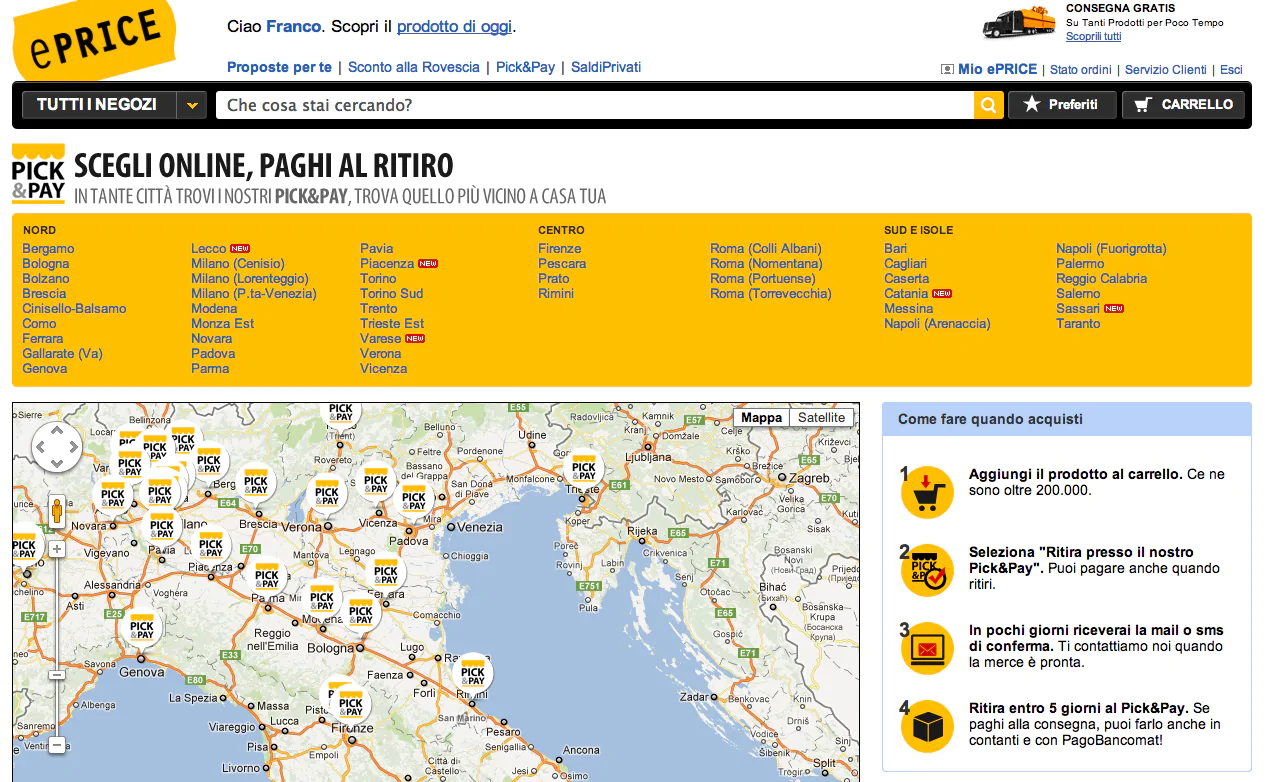Pan the map up with the arrow control
The image size is (1275, 782).
point(56,432)
